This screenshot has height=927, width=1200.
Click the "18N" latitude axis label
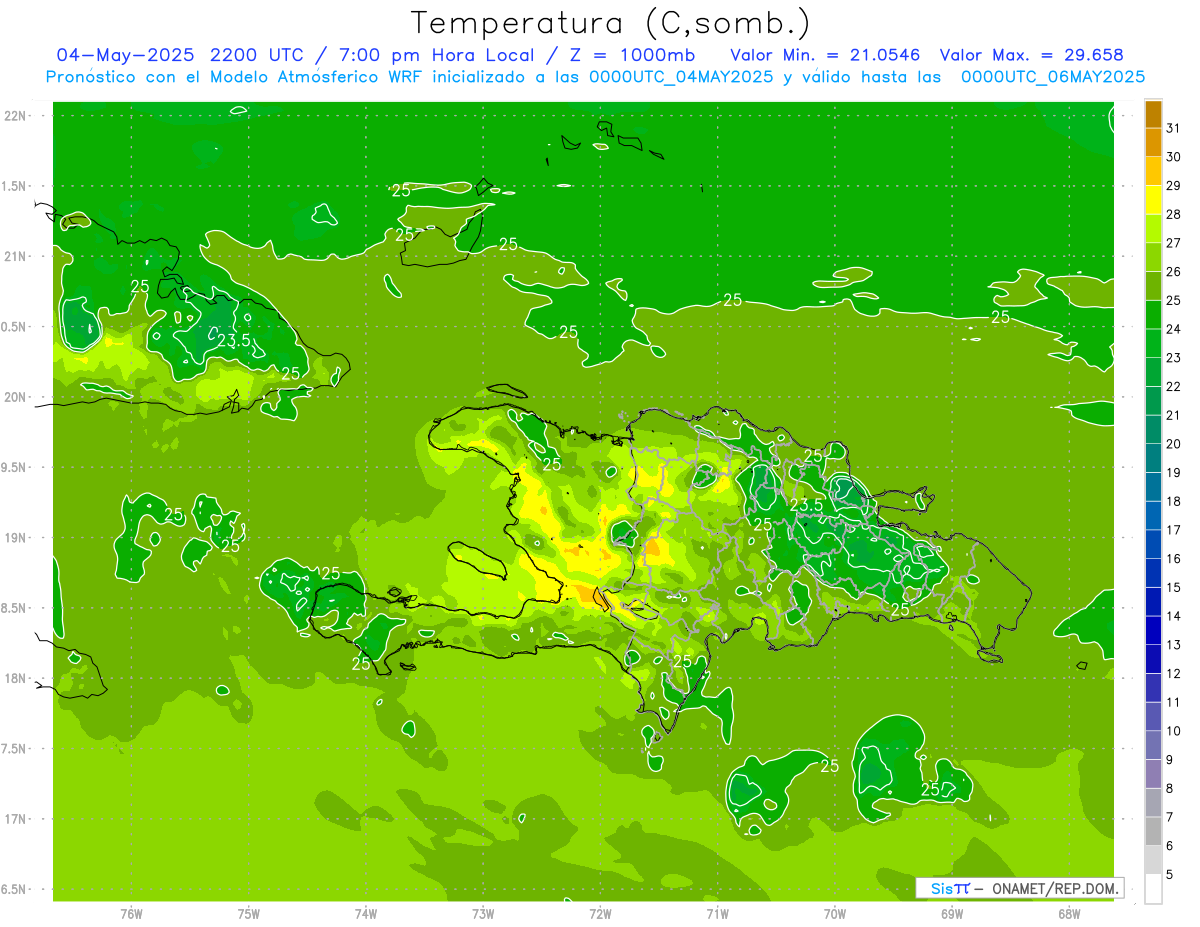click(x=17, y=679)
